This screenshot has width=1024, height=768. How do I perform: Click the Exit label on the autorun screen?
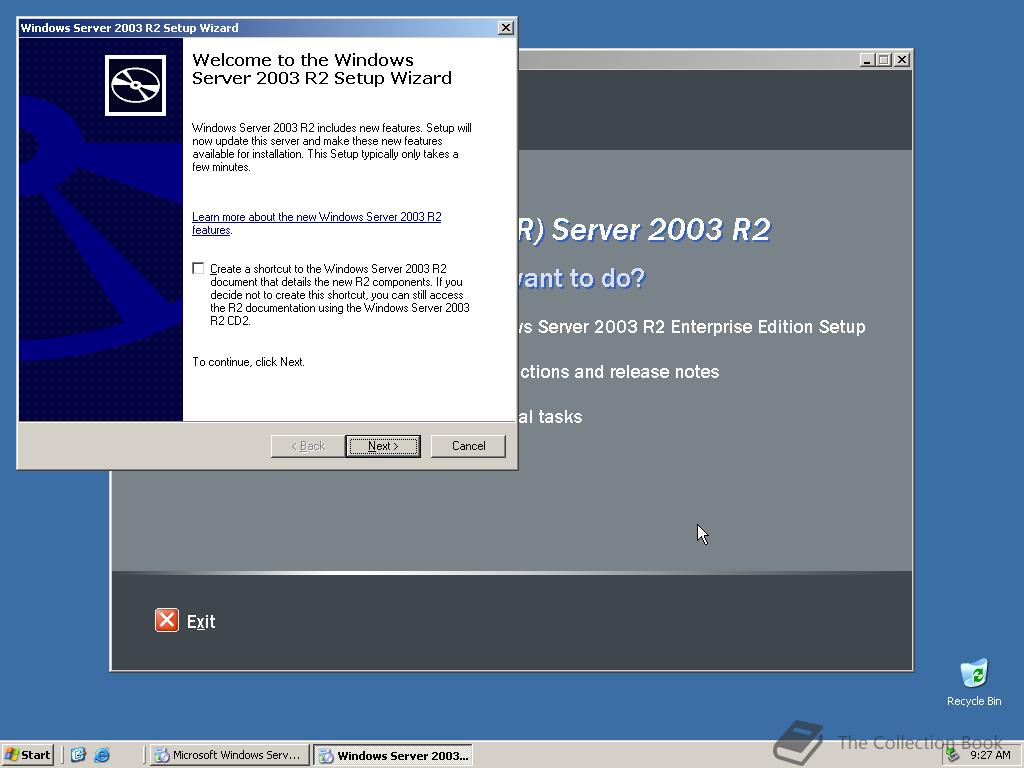click(x=201, y=620)
